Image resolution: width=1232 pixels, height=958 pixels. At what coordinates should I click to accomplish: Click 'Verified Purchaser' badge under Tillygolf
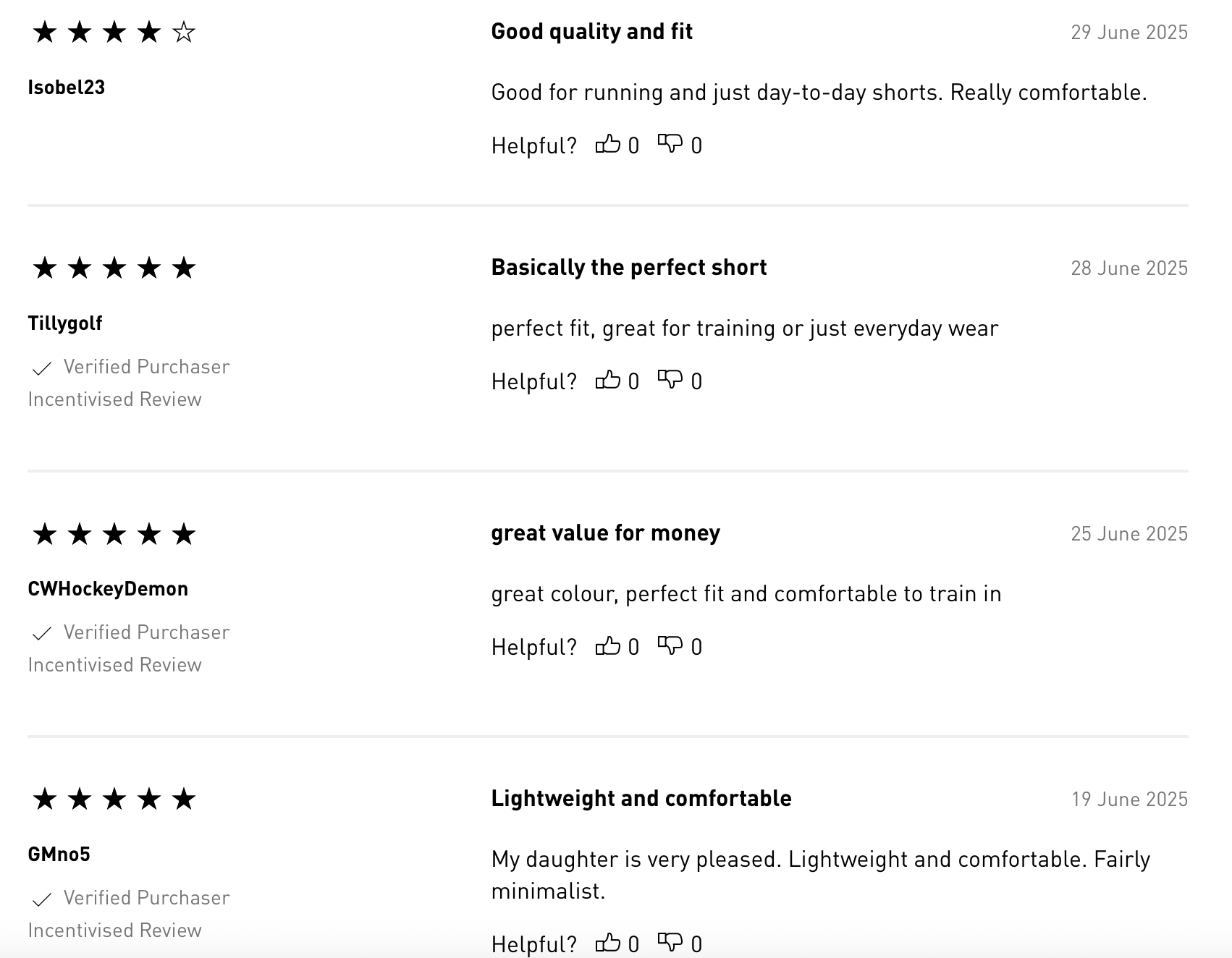click(146, 367)
